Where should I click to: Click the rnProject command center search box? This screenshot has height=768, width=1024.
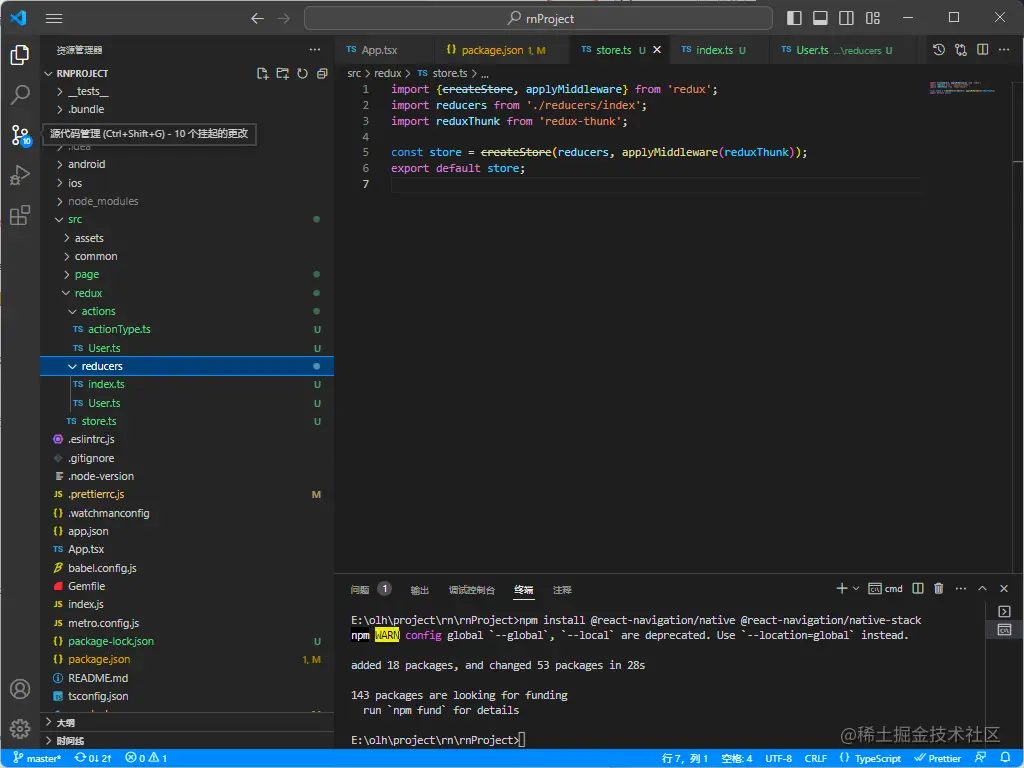pyautogui.click(x=538, y=18)
